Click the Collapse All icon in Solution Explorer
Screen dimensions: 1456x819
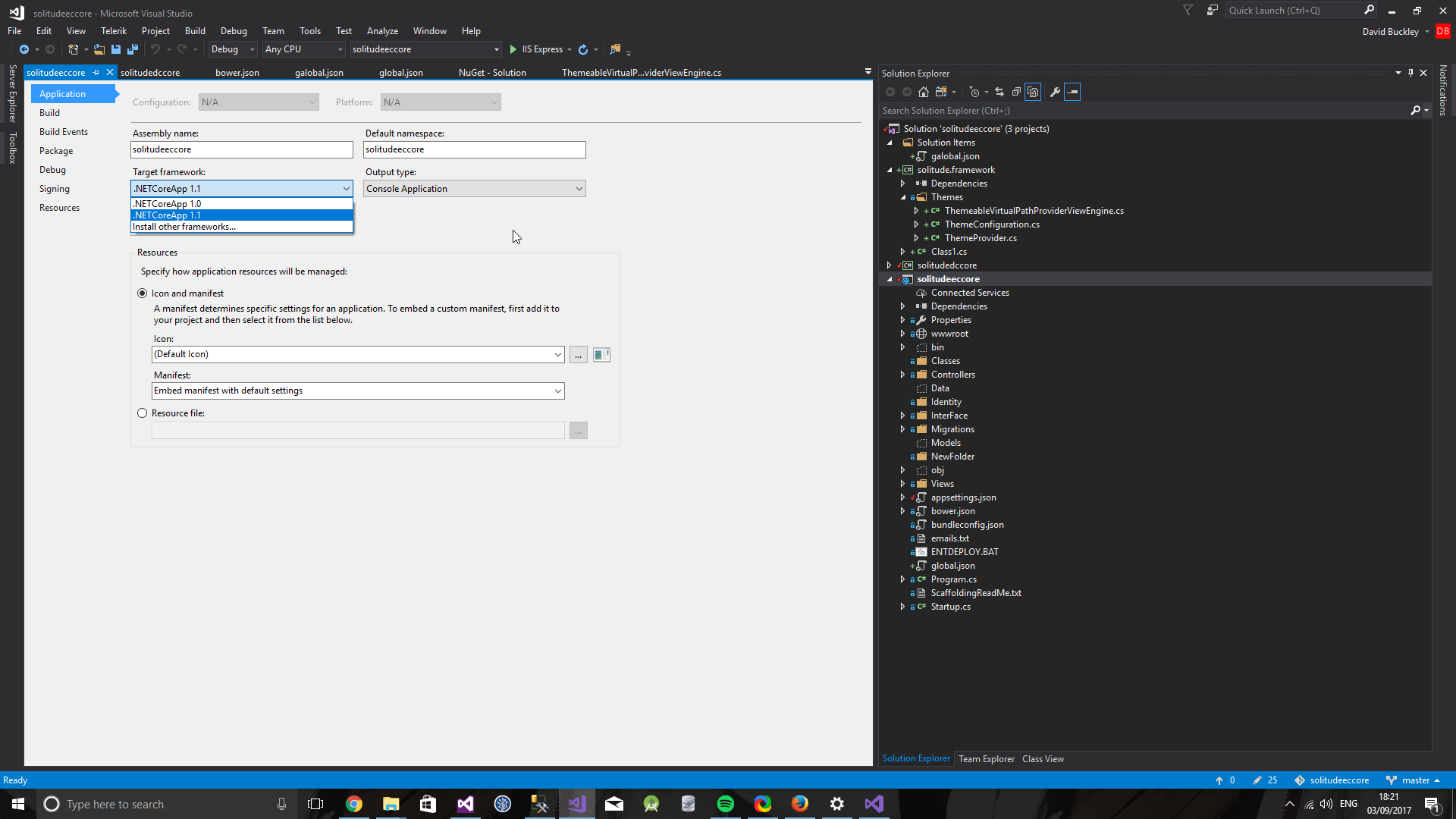tap(1016, 92)
